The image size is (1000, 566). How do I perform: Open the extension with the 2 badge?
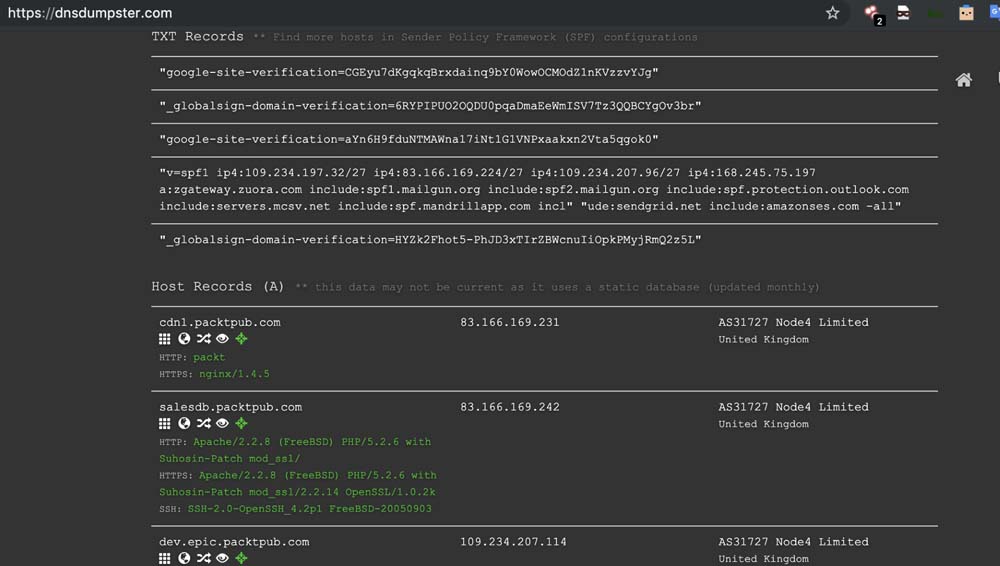click(x=873, y=14)
